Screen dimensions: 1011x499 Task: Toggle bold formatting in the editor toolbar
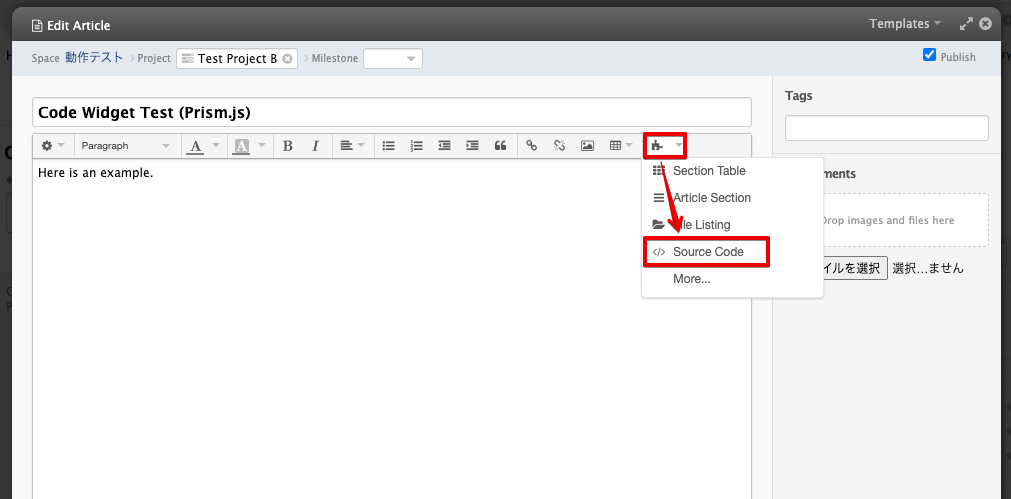pos(288,146)
